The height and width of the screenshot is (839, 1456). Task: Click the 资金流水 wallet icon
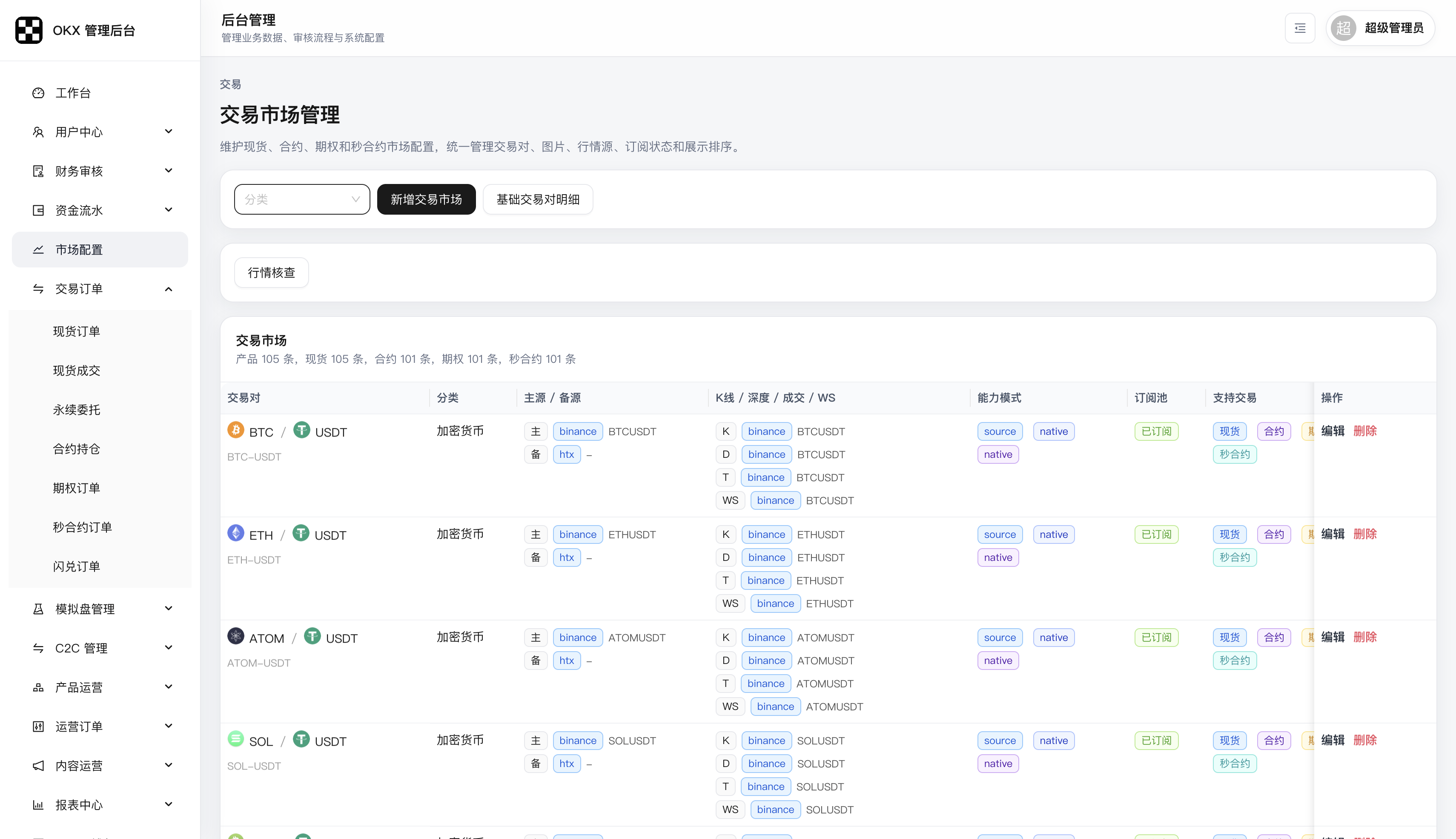pos(38,210)
